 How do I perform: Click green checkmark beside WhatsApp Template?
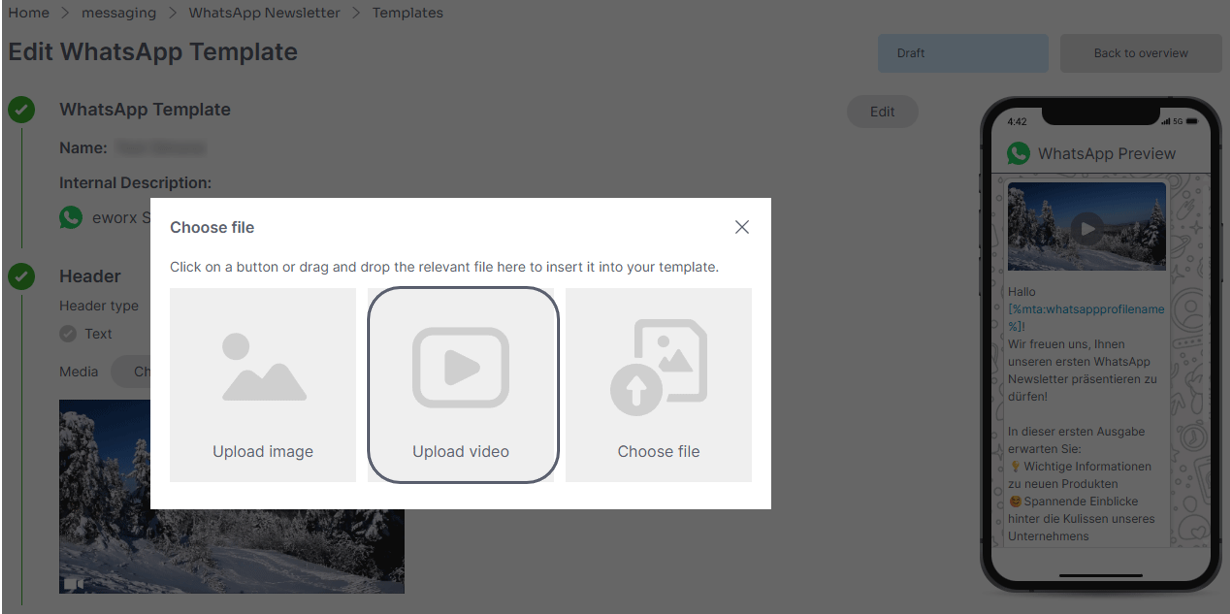(21, 109)
